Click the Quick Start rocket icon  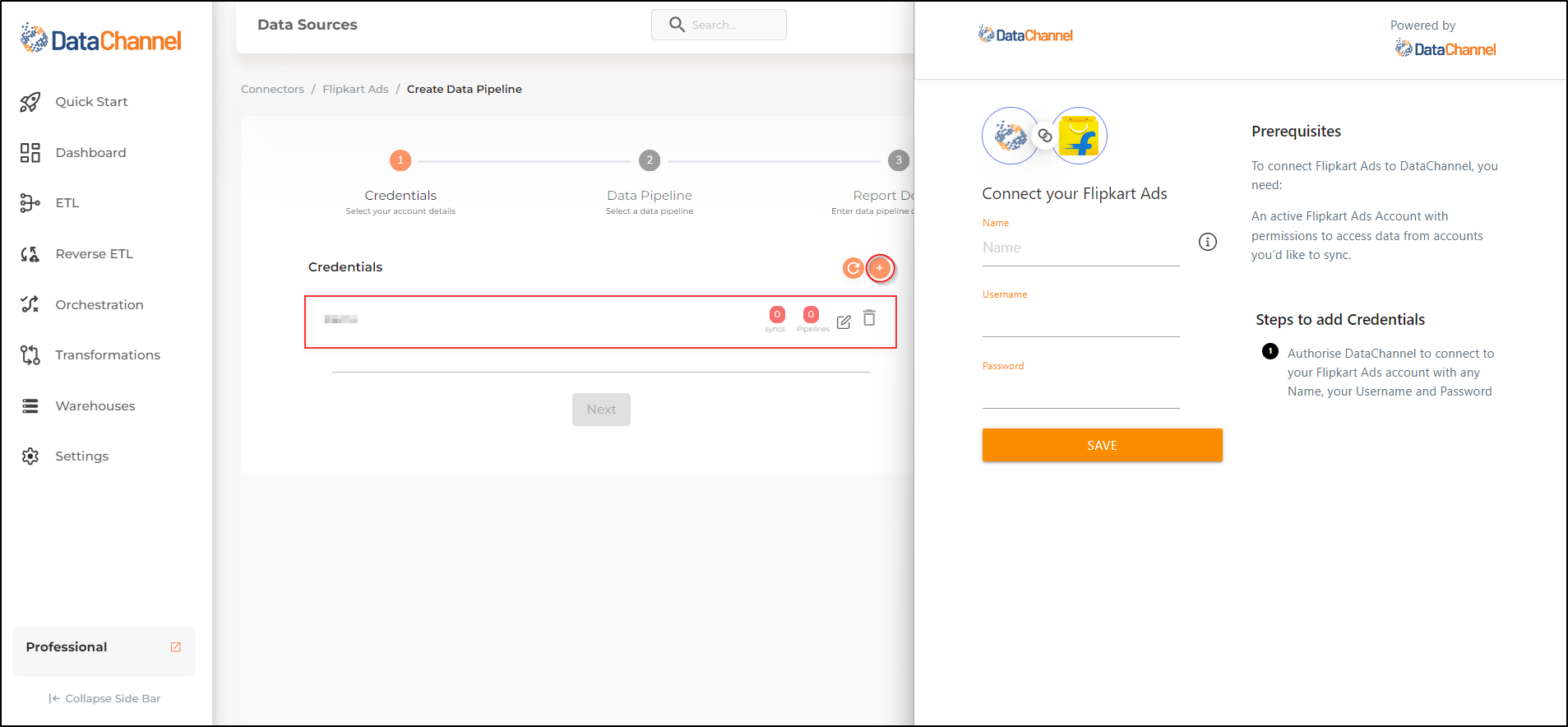click(x=30, y=102)
